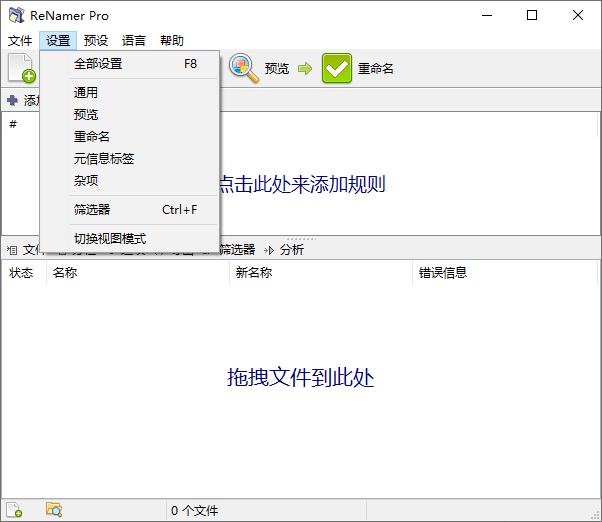
Task: Click the folder search icon in the status bar
Action: coord(54,510)
